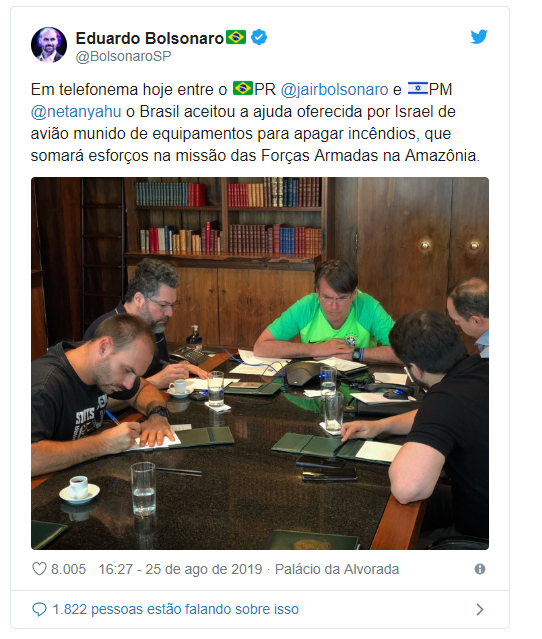Click the Twitter bird logo icon
The width and height of the screenshot is (542, 639).
tap(479, 37)
